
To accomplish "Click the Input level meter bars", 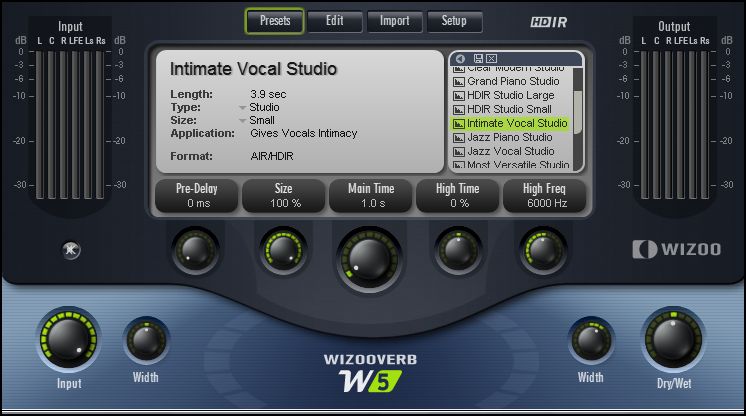I will click(70, 125).
